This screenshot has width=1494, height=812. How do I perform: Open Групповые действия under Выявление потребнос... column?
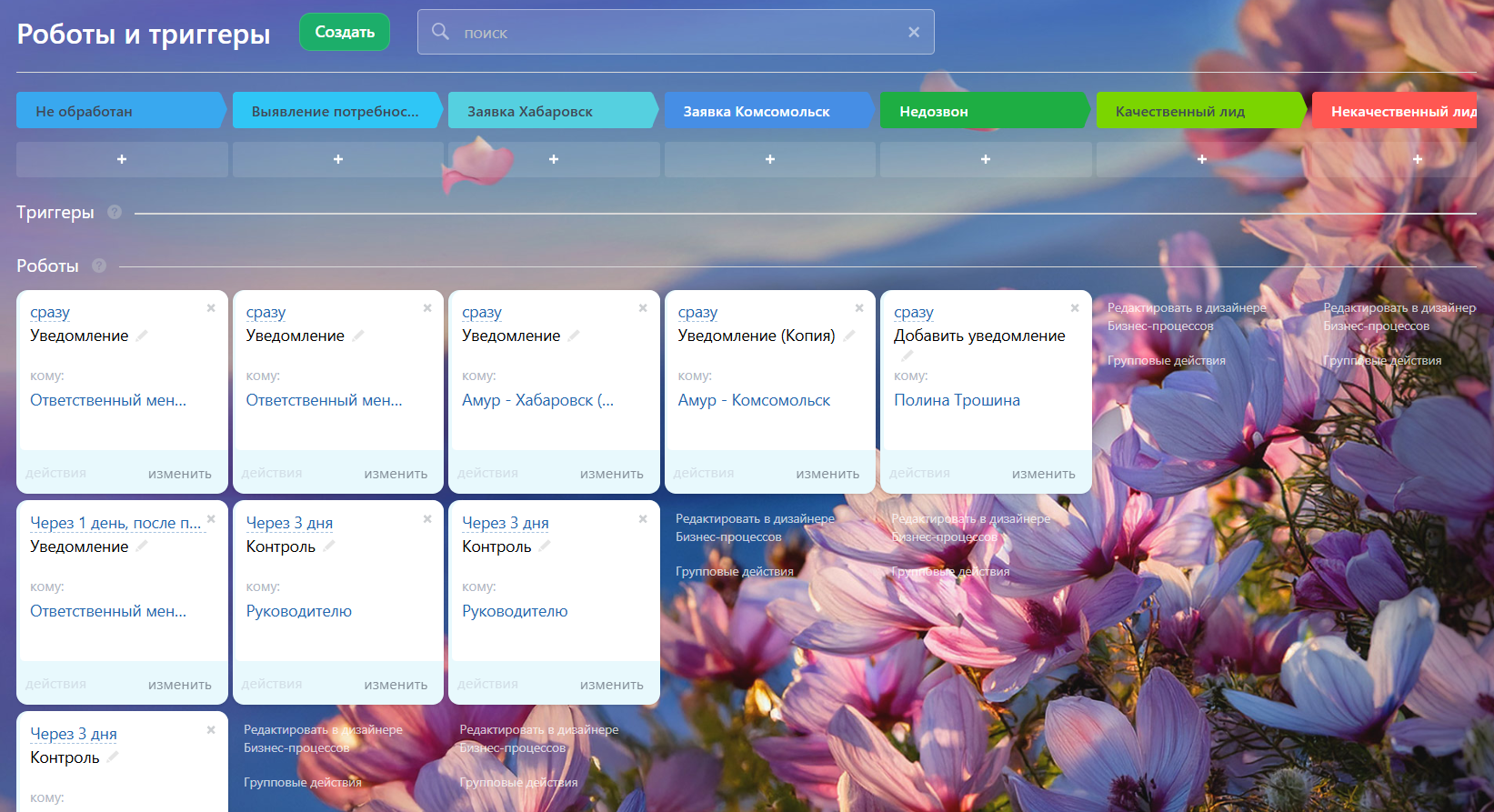point(303,782)
